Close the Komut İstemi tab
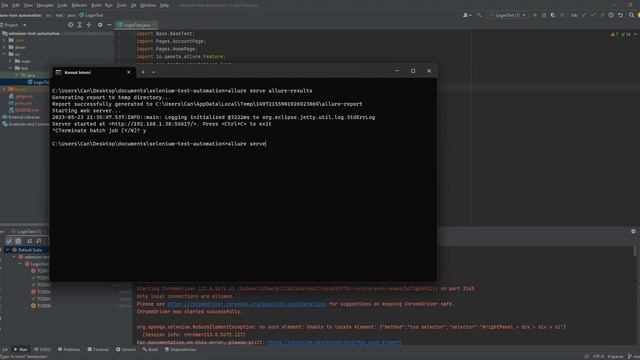Image resolution: width=640 pixels, height=360 pixels. click(129, 72)
